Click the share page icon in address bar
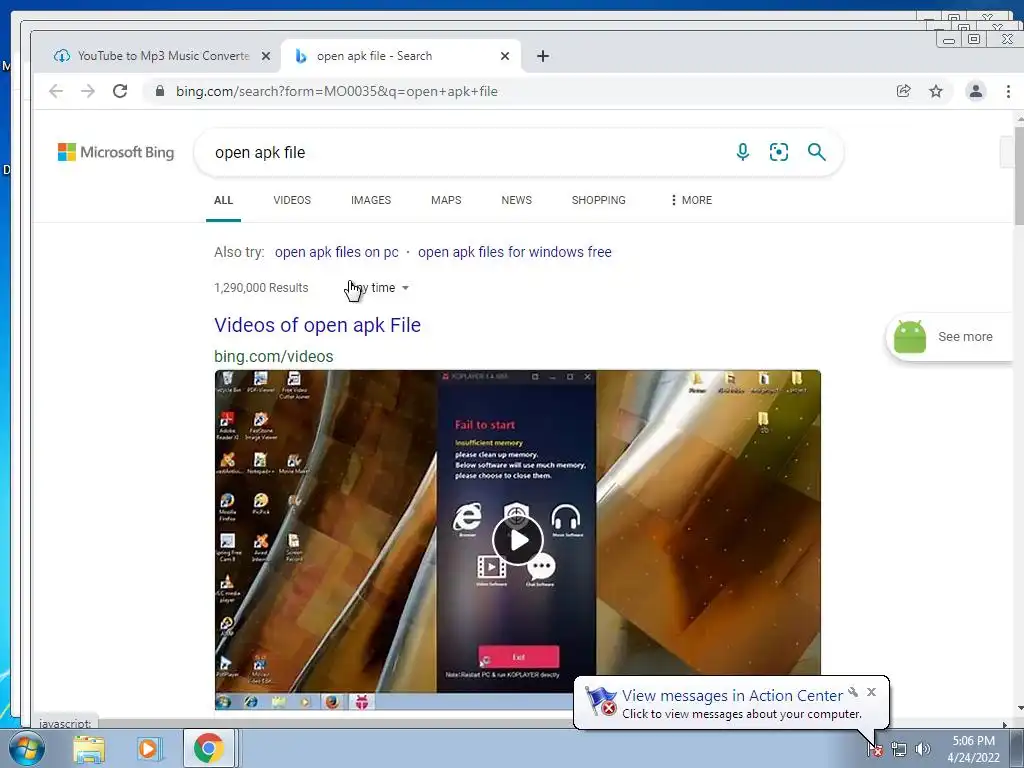1024x768 pixels. [904, 91]
